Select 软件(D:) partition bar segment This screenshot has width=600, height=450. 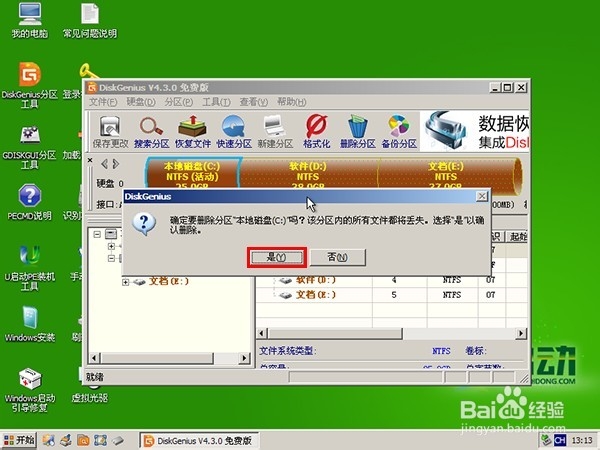coord(308,174)
